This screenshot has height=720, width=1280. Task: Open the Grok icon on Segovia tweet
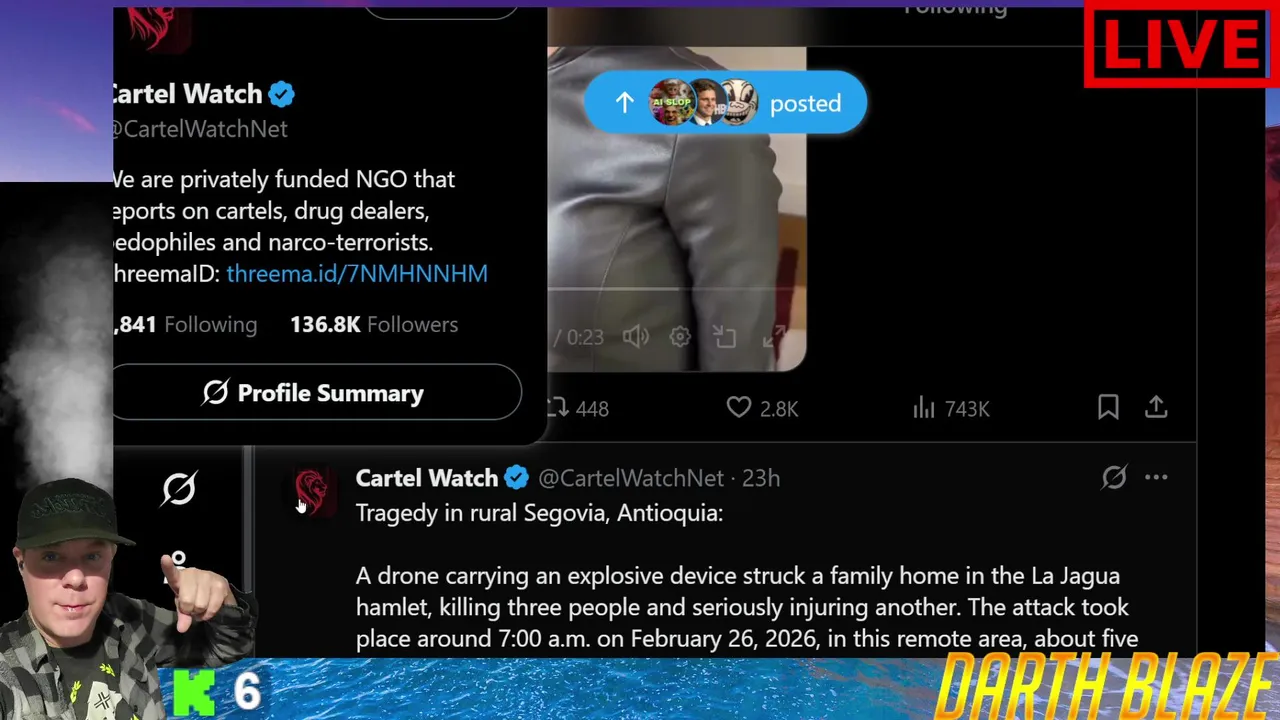point(1114,478)
